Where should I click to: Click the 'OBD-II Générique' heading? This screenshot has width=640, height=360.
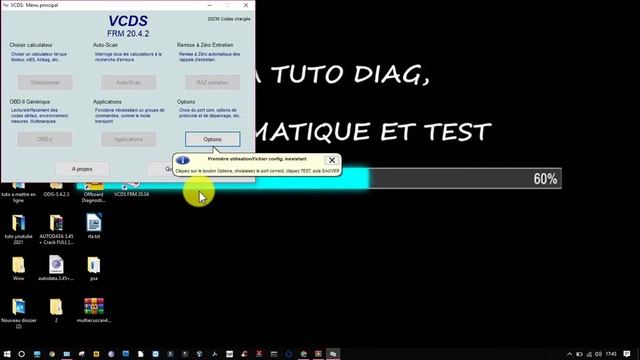30,102
